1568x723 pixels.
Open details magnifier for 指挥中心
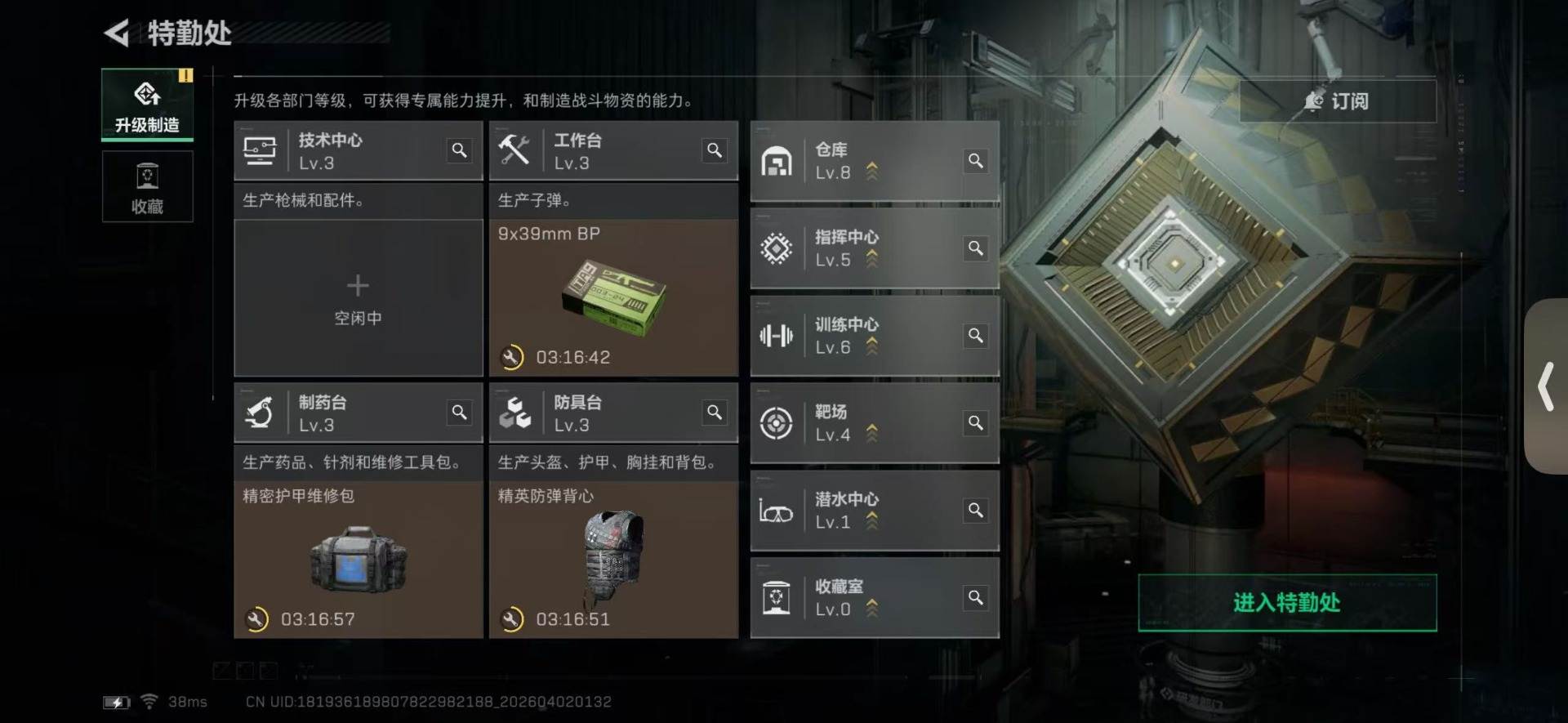point(976,248)
